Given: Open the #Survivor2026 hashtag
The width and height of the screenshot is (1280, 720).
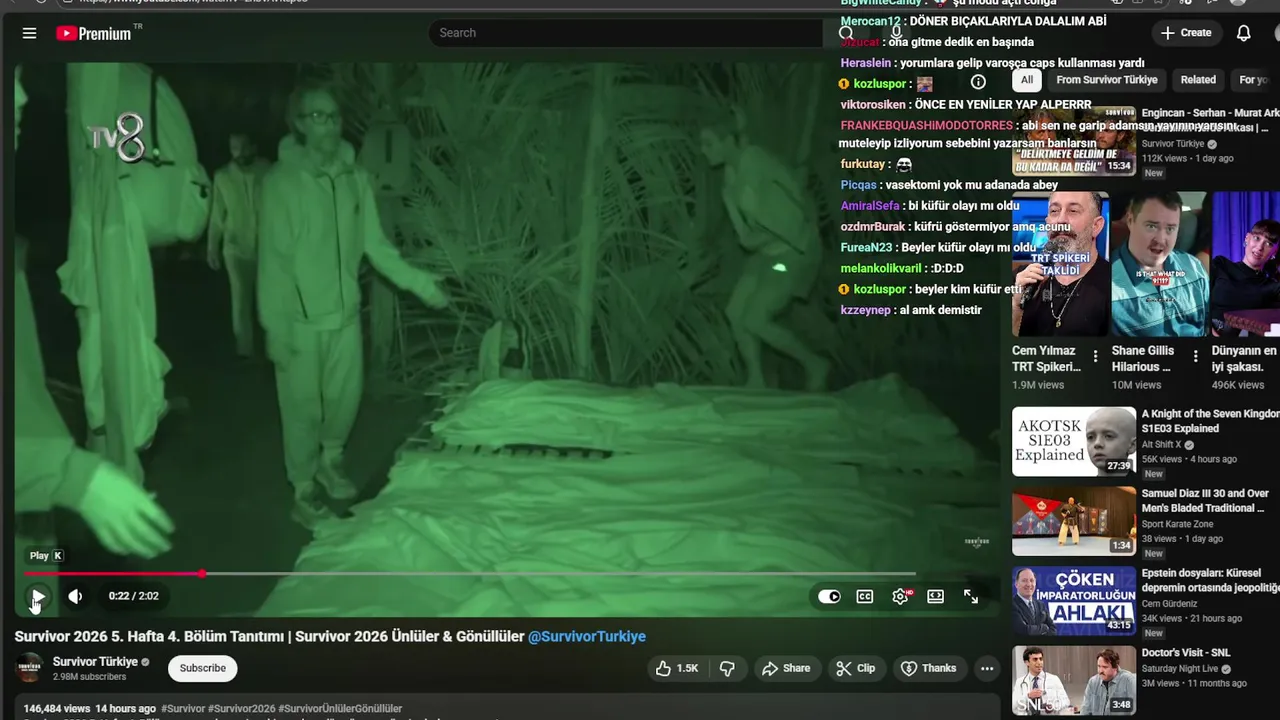Looking at the screenshot, I should pos(242,709).
